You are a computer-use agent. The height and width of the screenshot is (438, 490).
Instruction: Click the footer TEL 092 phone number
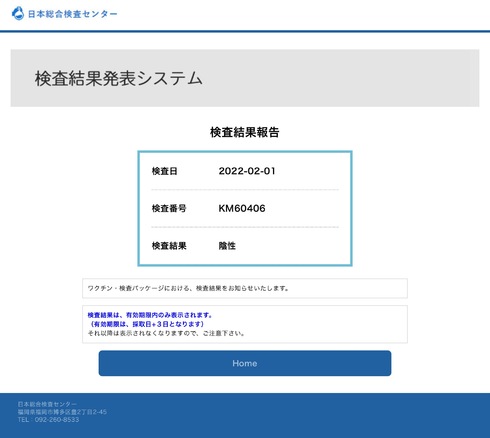[x=48, y=420]
